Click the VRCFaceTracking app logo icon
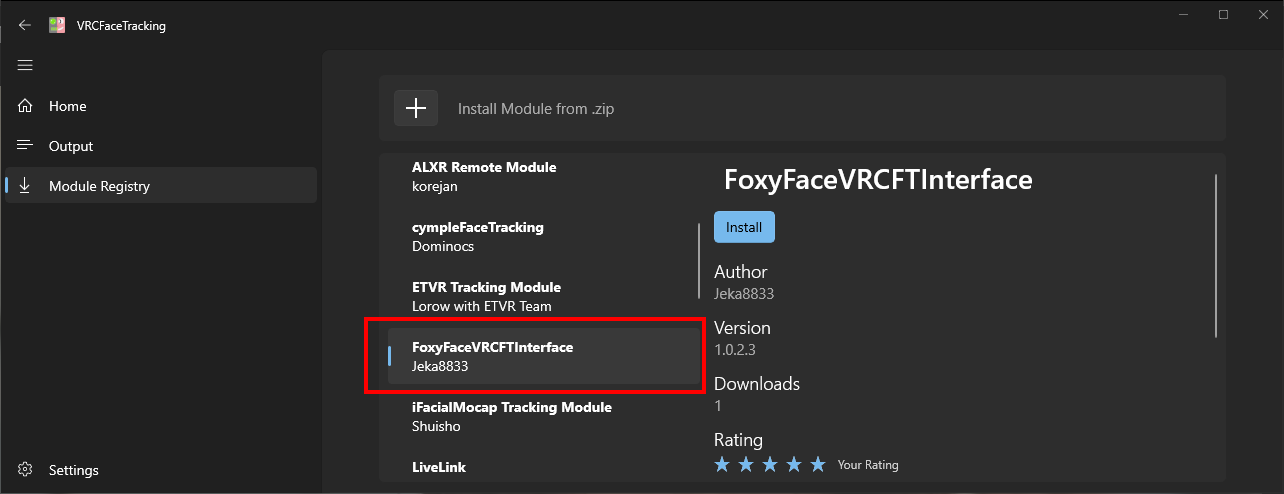Viewport: 1284px width, 494px height. [58, 26]
